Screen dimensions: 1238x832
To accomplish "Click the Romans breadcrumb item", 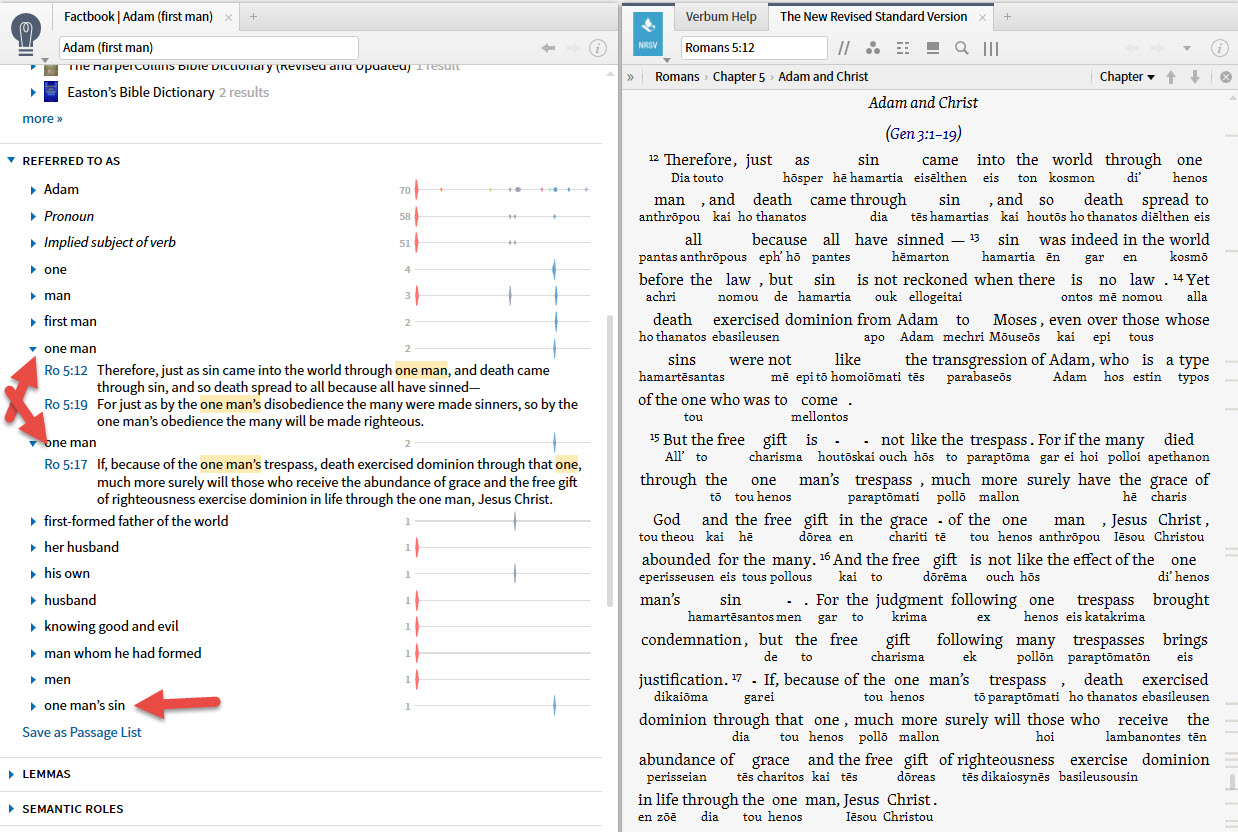I will click(x=677, y=77).
